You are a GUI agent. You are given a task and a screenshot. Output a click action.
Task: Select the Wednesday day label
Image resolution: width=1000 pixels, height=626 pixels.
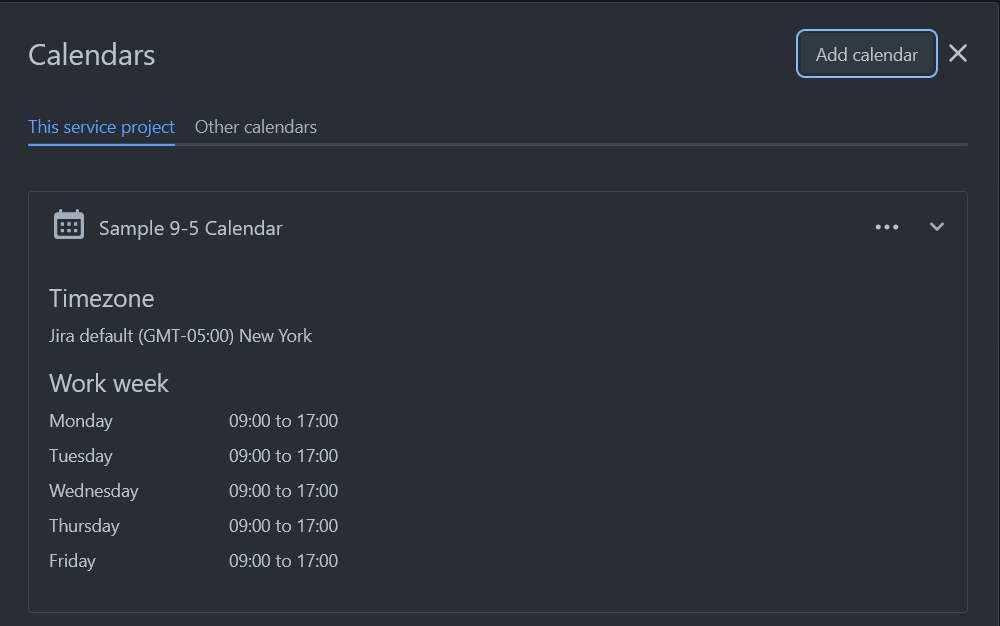point(94,491)
